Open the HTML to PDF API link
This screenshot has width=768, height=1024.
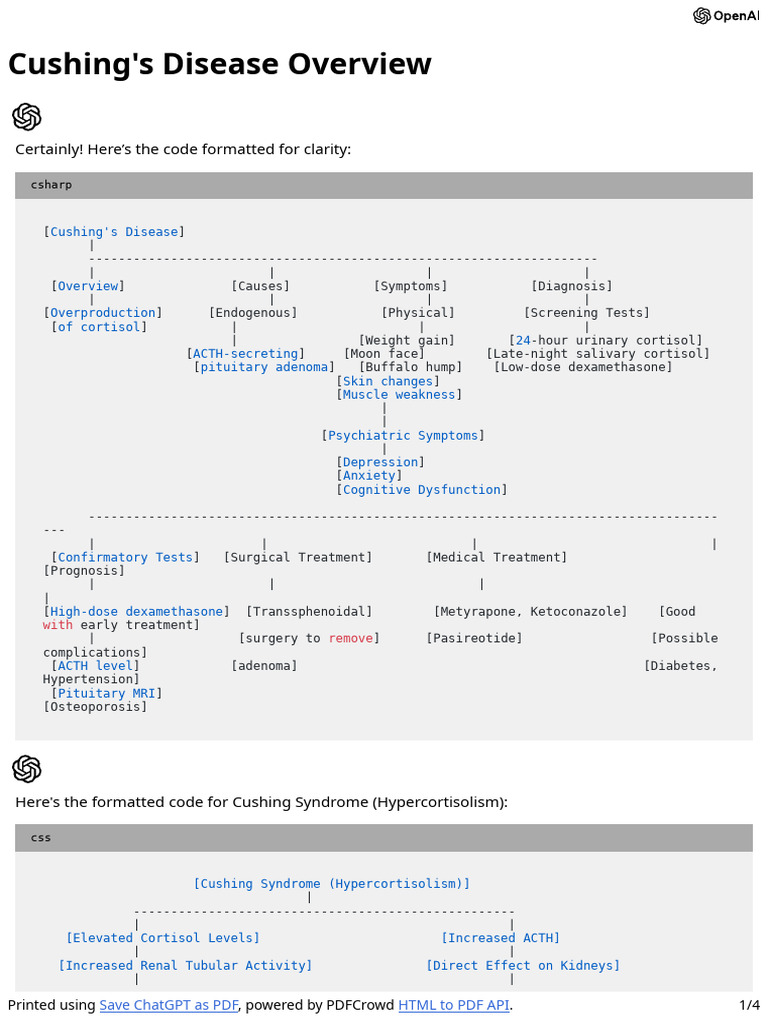tap(453, 1005)
